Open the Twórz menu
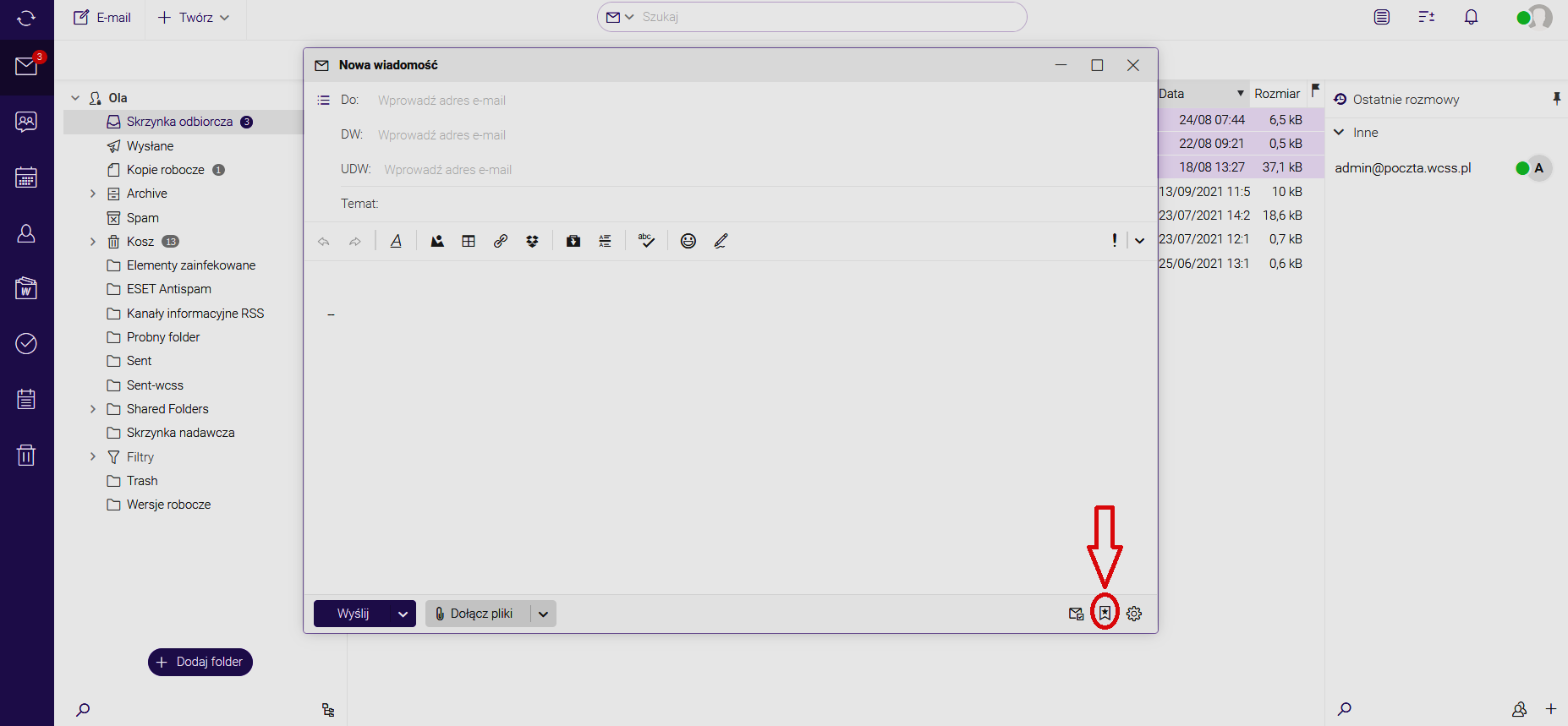1568x726 pixels. pos(194,18)
